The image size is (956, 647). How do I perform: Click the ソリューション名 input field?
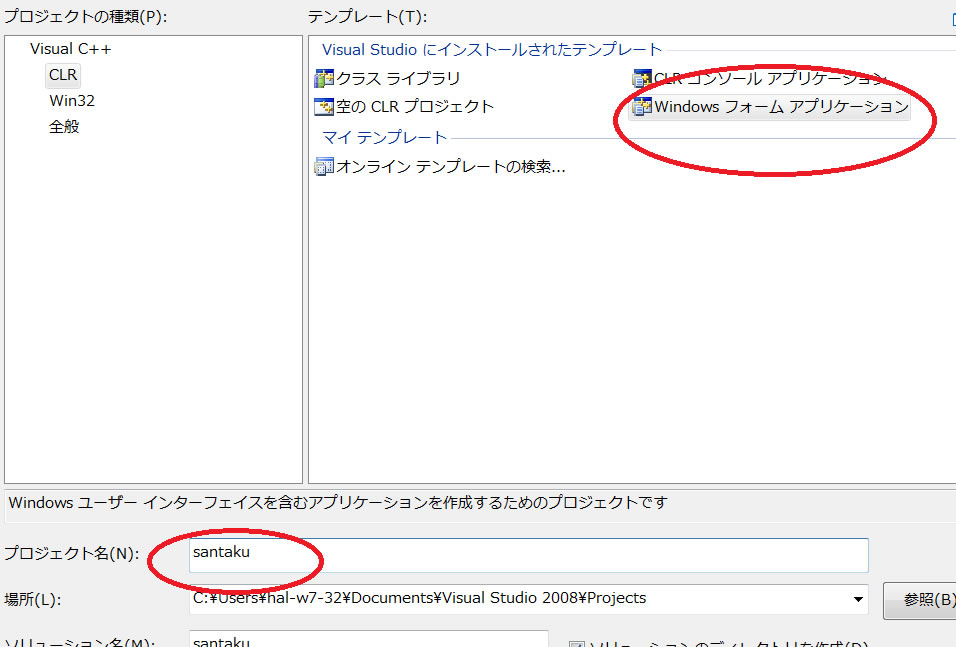(x=368, y=640)
